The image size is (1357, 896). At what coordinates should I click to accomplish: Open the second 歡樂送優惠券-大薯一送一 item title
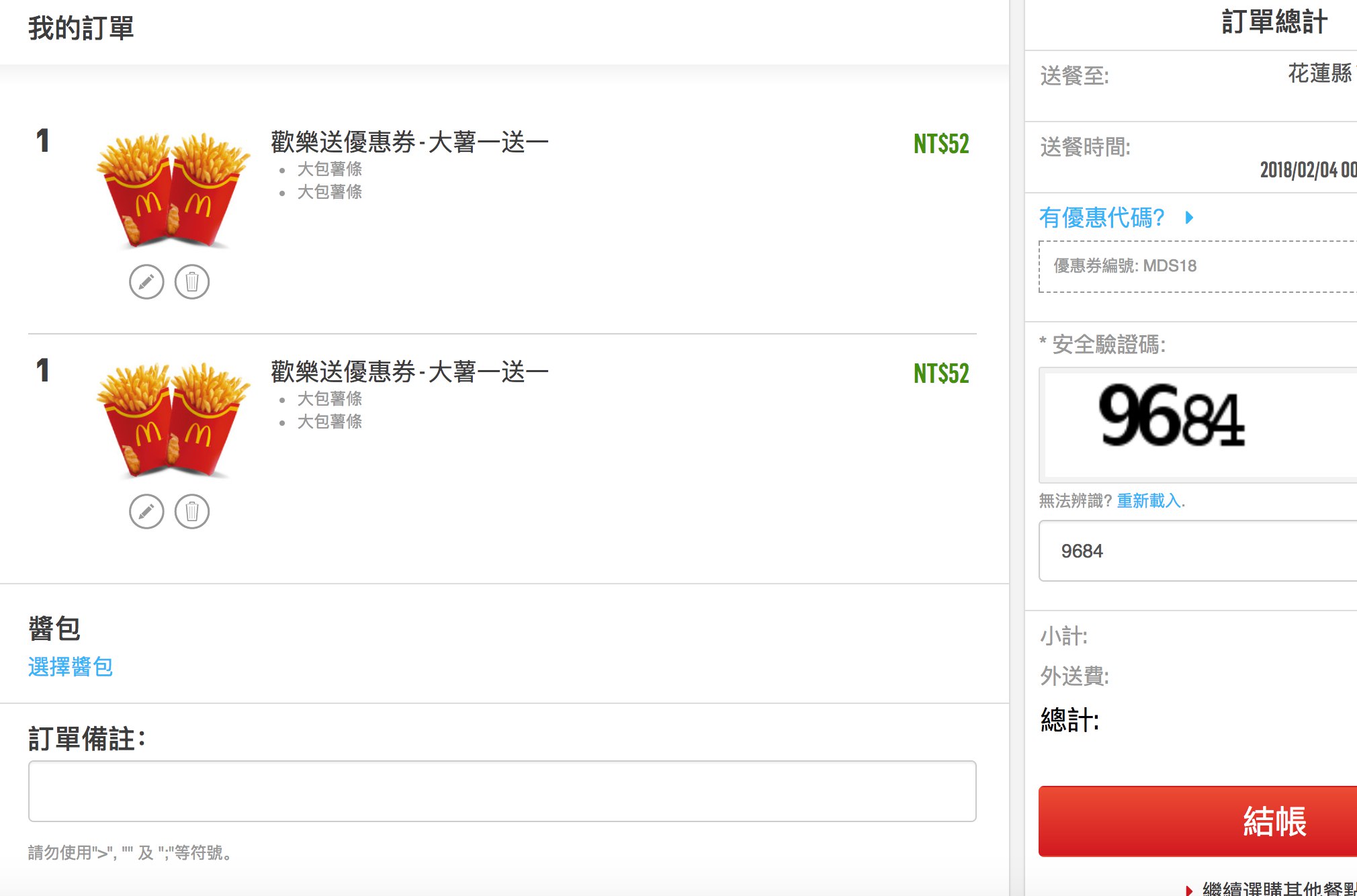tap(410, 372)
